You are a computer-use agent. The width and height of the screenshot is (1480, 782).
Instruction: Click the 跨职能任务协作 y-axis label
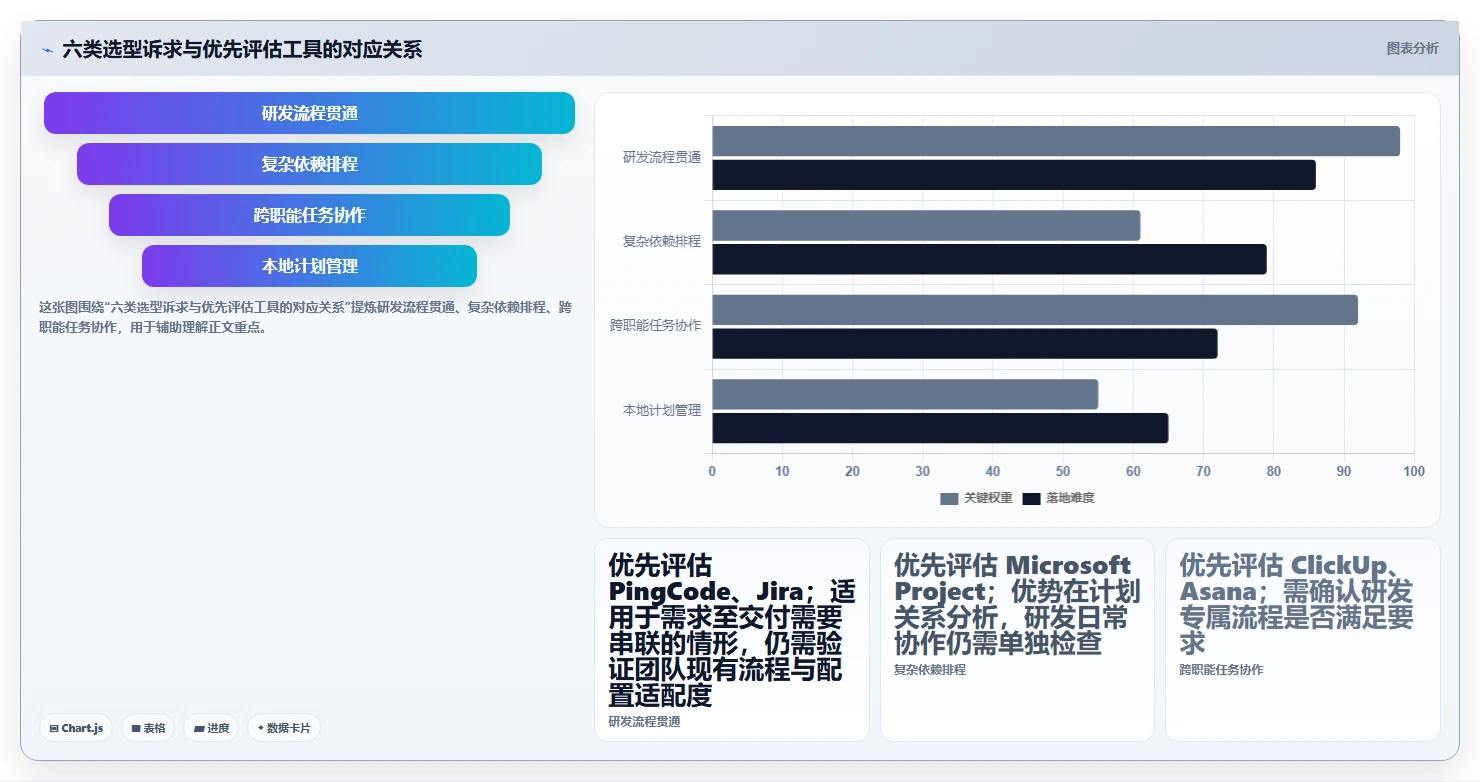point(656,325)
